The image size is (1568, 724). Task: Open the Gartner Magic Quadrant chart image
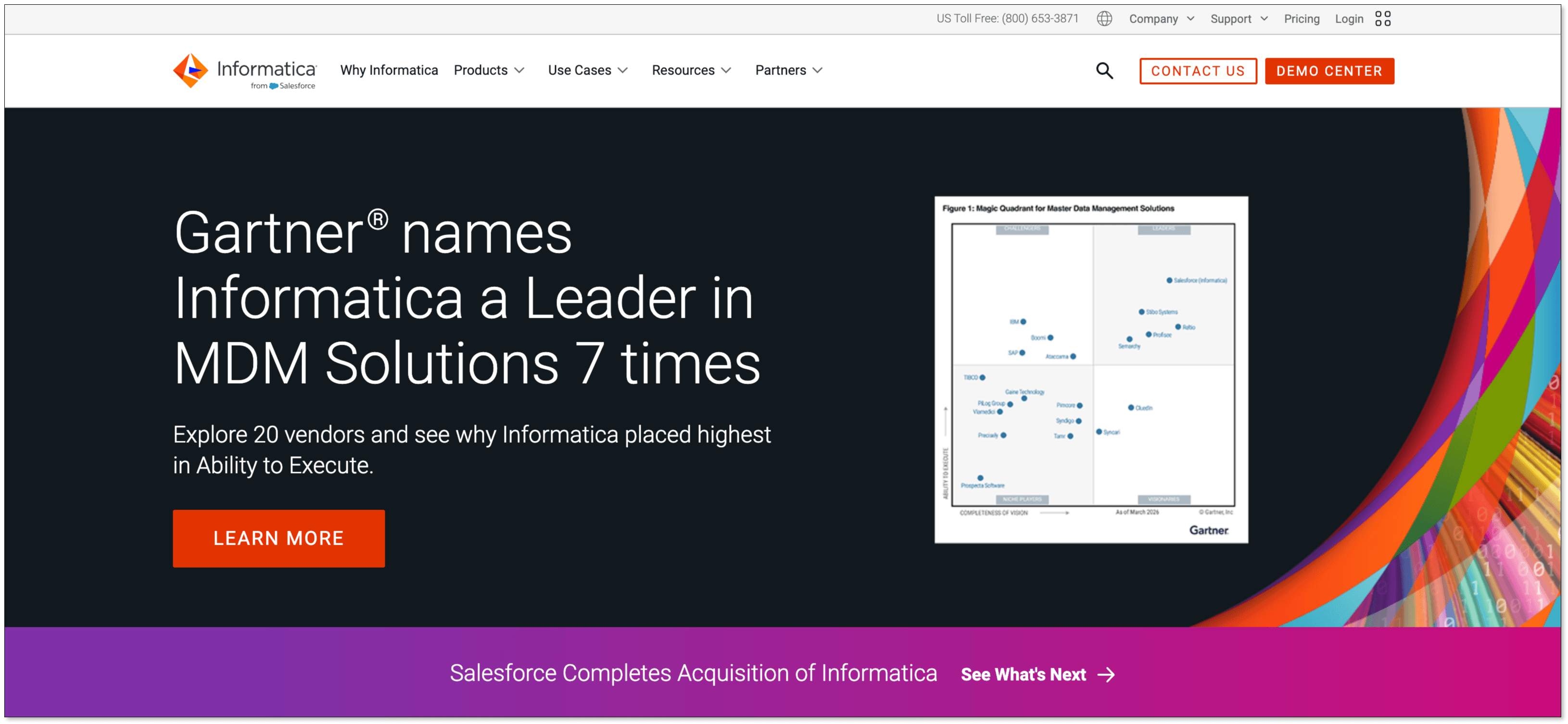click(1091, 369)
